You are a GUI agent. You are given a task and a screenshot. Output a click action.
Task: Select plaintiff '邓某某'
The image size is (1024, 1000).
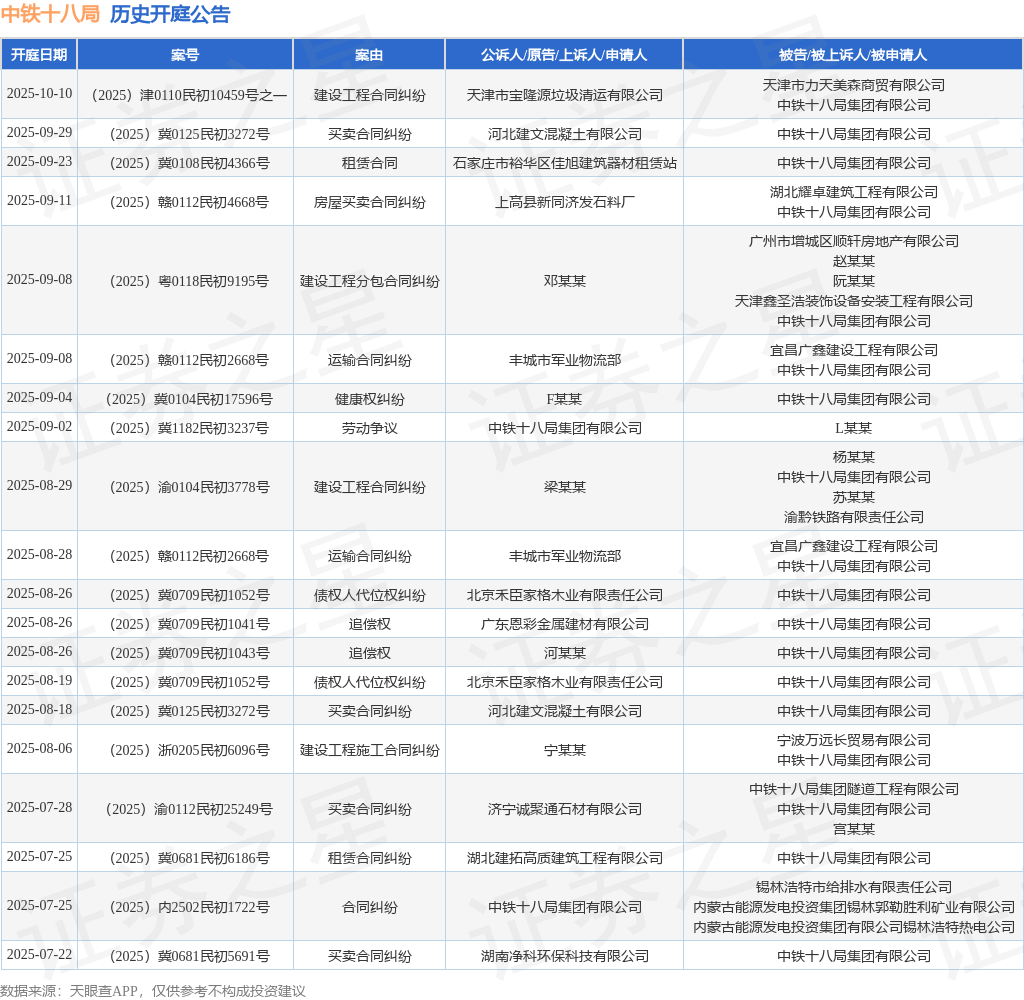(x=564, y=282)
